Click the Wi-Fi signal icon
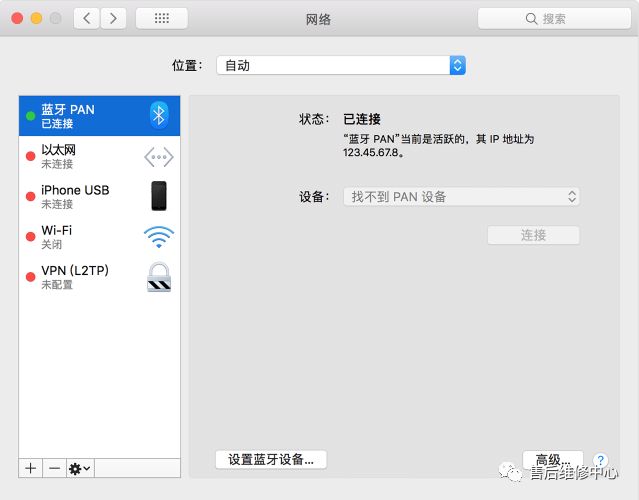The image size is (639, 500). [159, 237]
